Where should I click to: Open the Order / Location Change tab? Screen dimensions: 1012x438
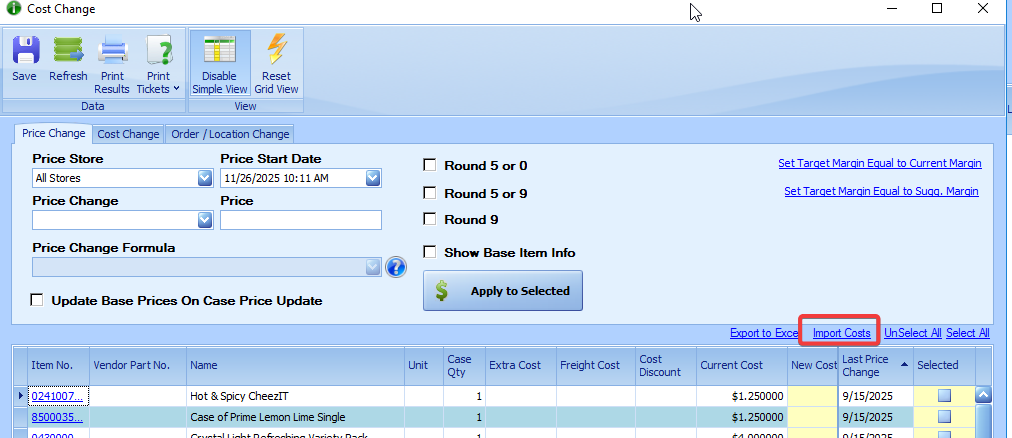[230, 134]
